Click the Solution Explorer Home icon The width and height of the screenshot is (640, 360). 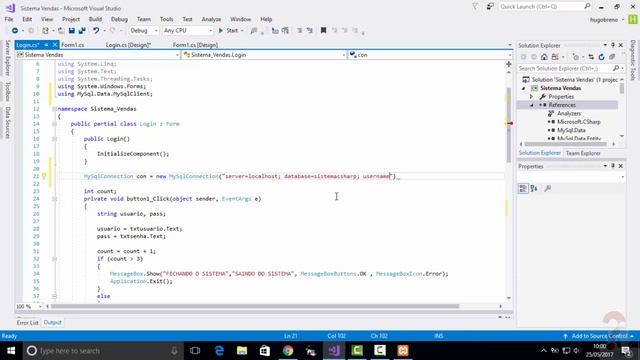[x=544, y=57]
